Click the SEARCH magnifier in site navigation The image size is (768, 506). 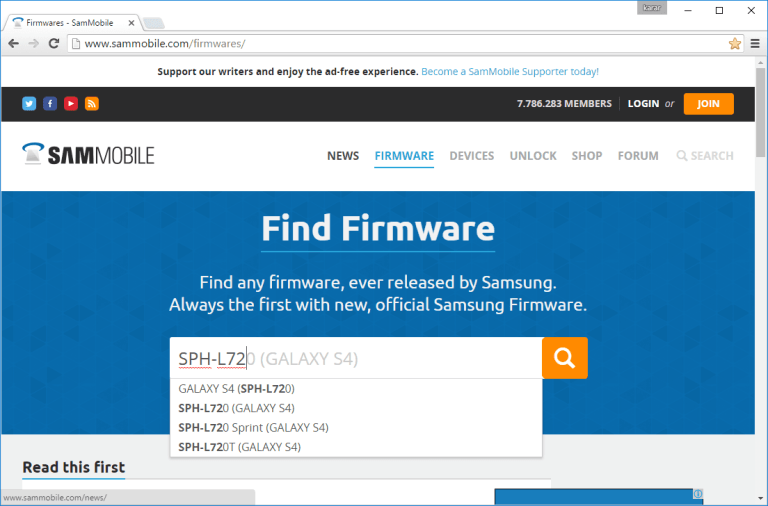705,156
